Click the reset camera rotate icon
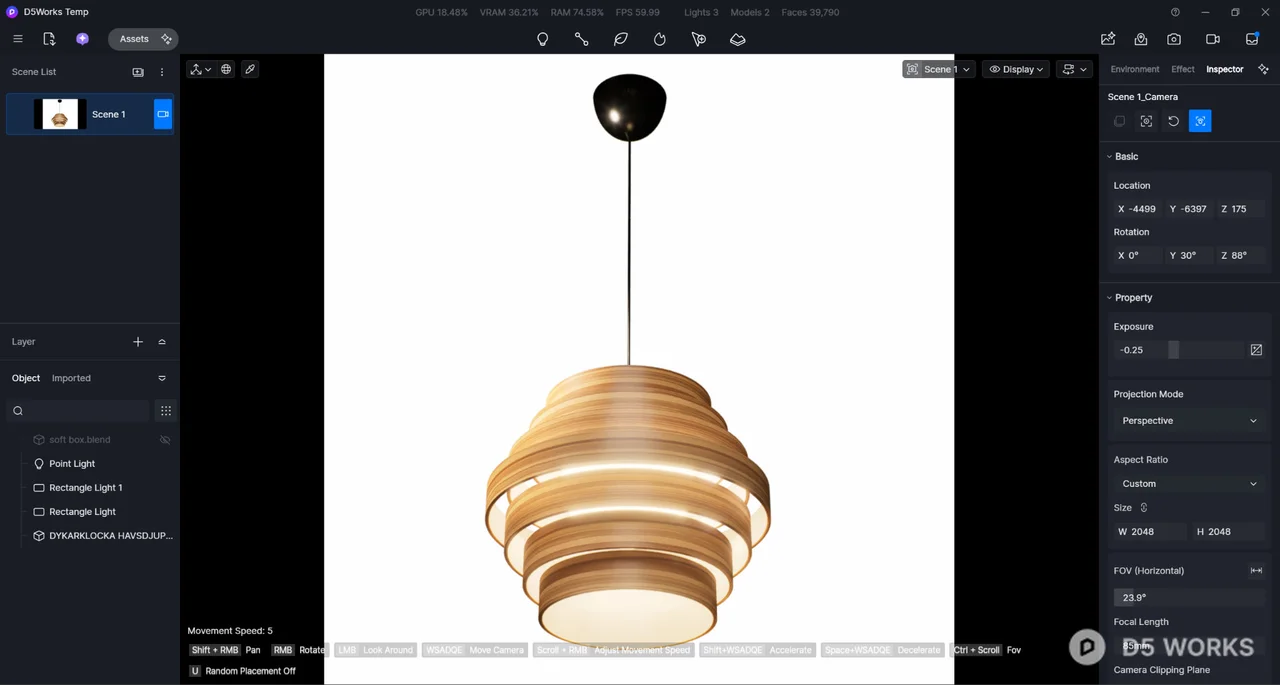The height and width of the screenshot is (685, 1280). point(1174,121)
